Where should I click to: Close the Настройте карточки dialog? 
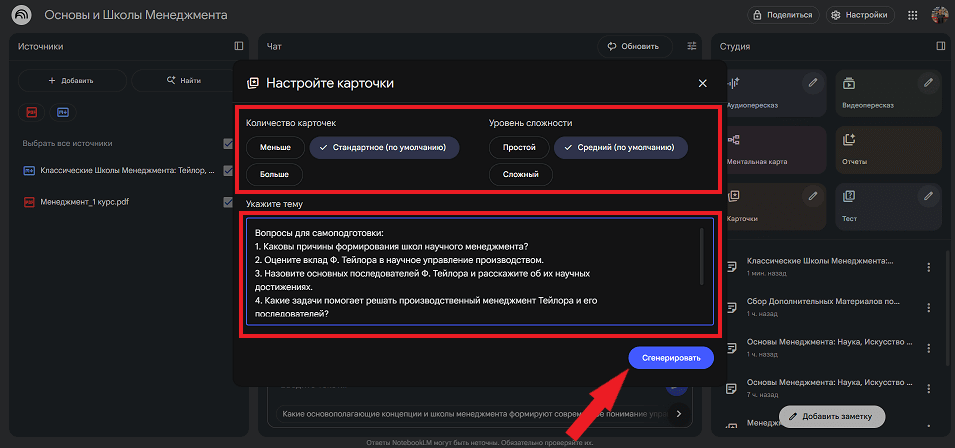coord(702,83)
